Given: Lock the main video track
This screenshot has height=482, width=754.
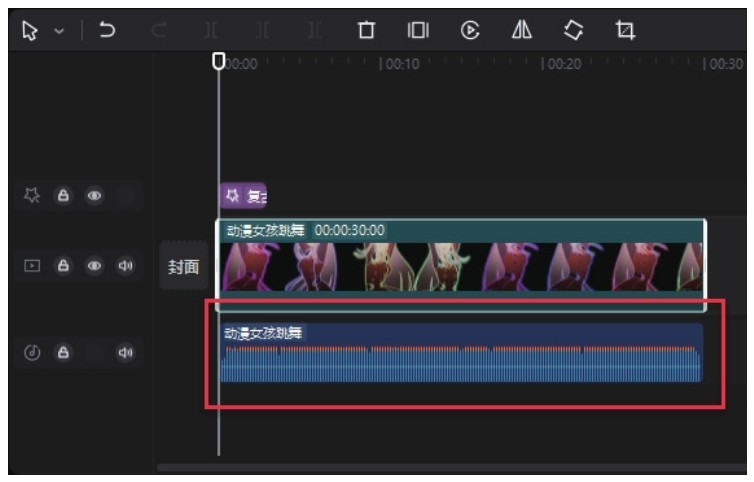Looking at the screenshot, I should click(x=63, y=266).
